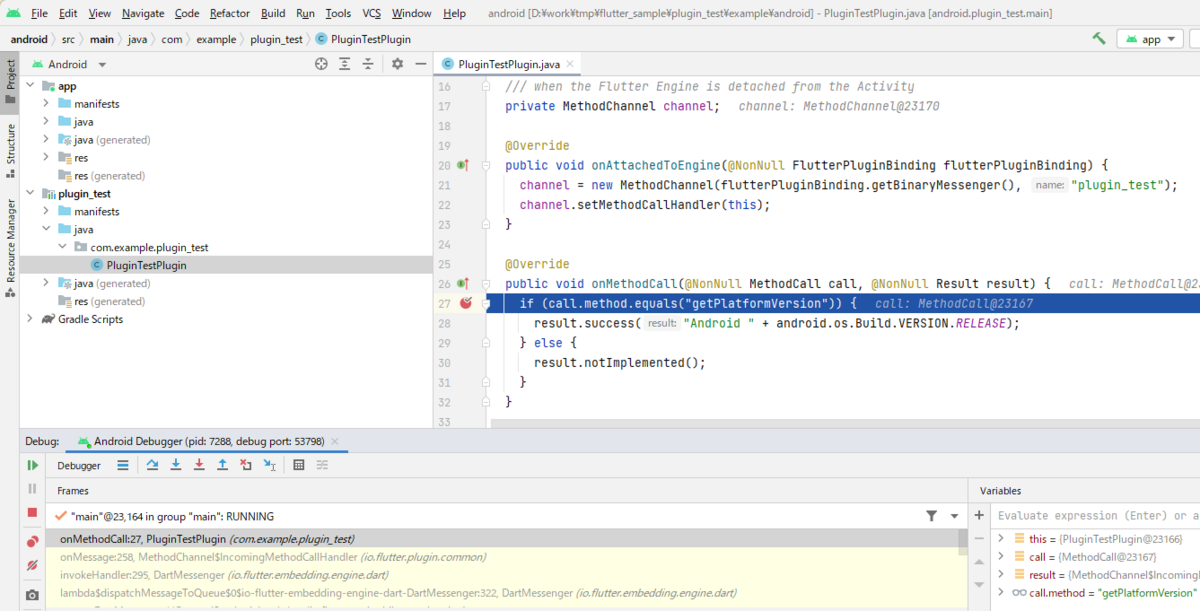Collapse the plugin_test module node
This screenshot has height=611, width=1200.
(x=30, y=194)
